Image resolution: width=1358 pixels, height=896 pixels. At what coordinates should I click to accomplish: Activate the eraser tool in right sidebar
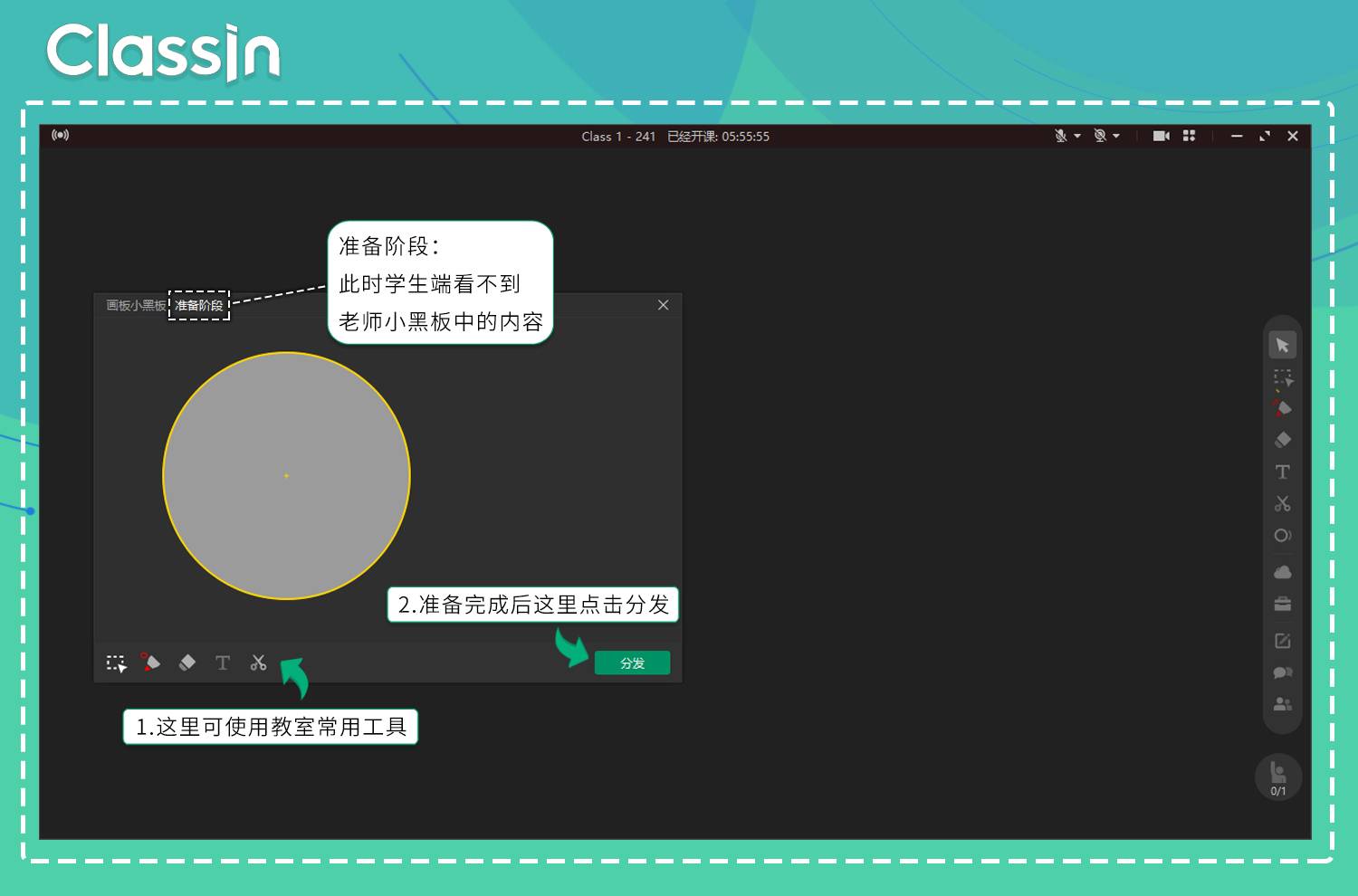pos(1282,440)
